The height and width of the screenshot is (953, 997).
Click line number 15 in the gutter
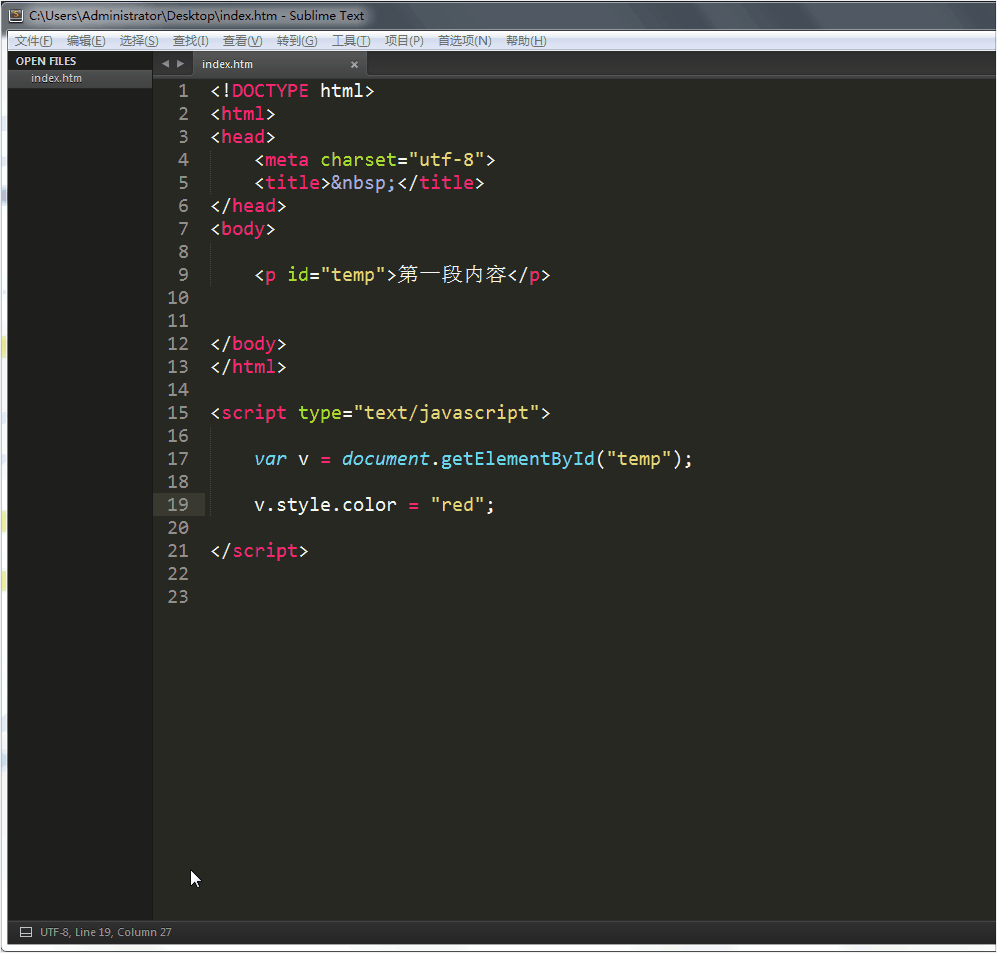[x=178, y=413]
